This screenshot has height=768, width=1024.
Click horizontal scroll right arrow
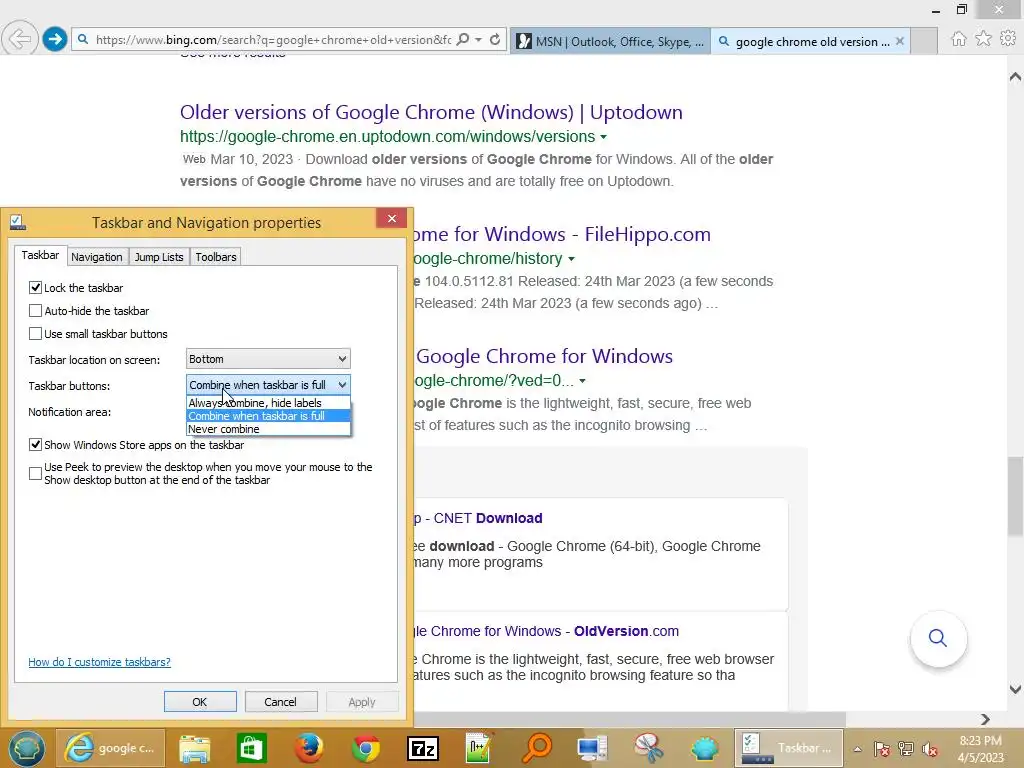coord(985,719)
